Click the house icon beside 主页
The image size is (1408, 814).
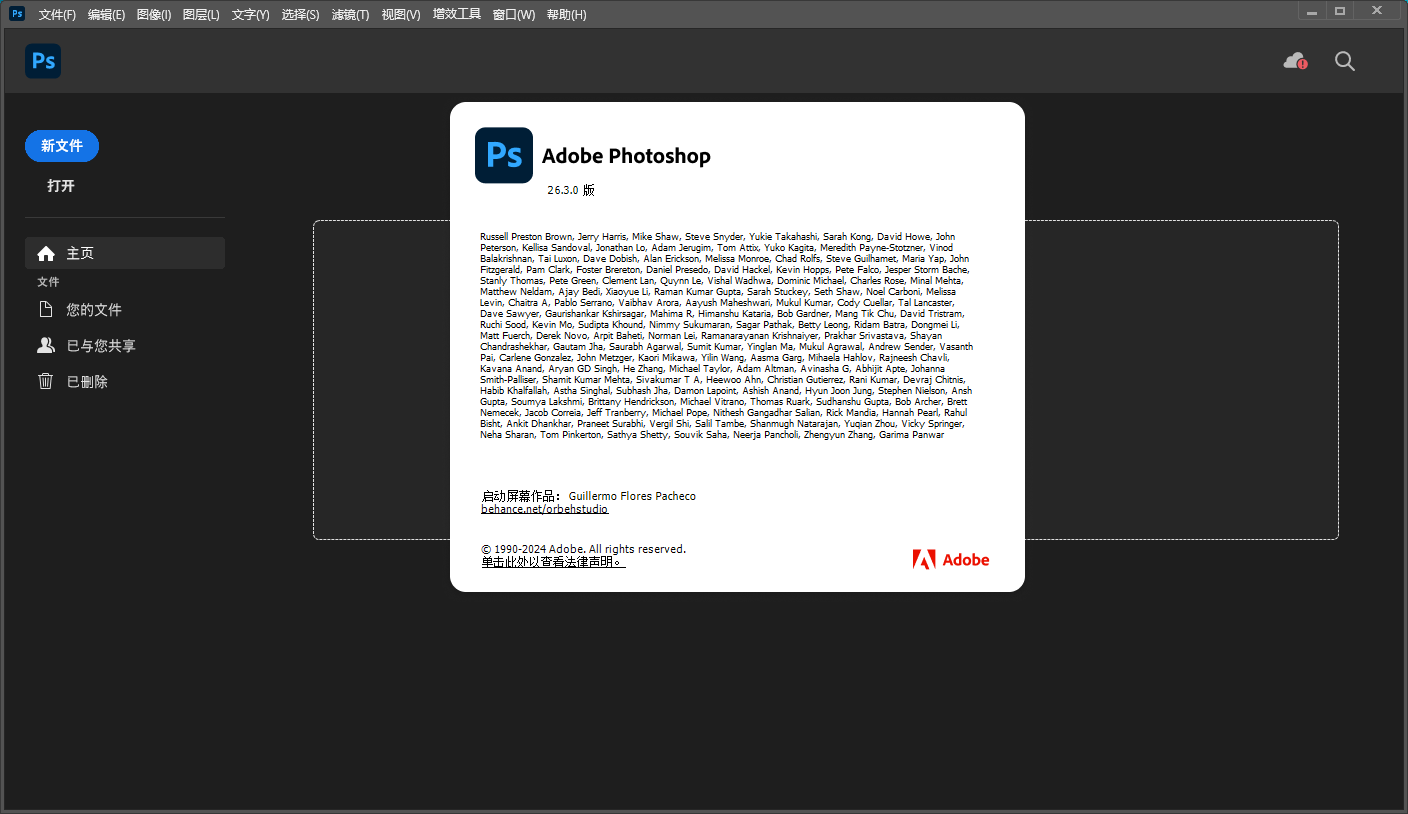point(45,253)
